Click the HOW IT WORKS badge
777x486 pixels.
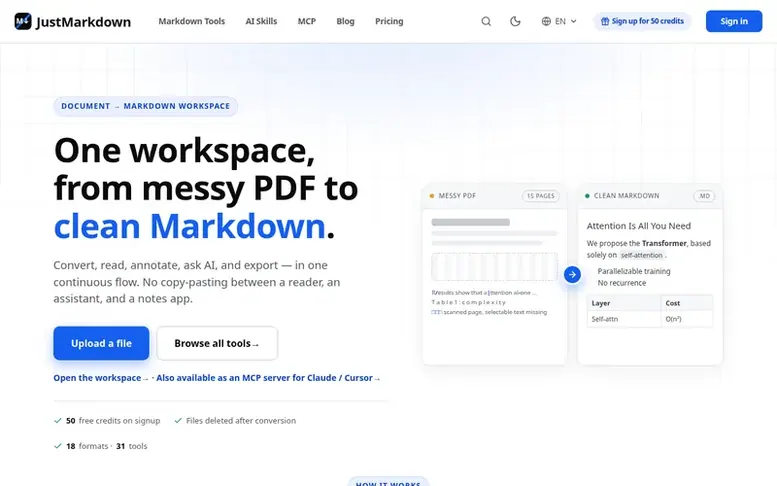388,482
